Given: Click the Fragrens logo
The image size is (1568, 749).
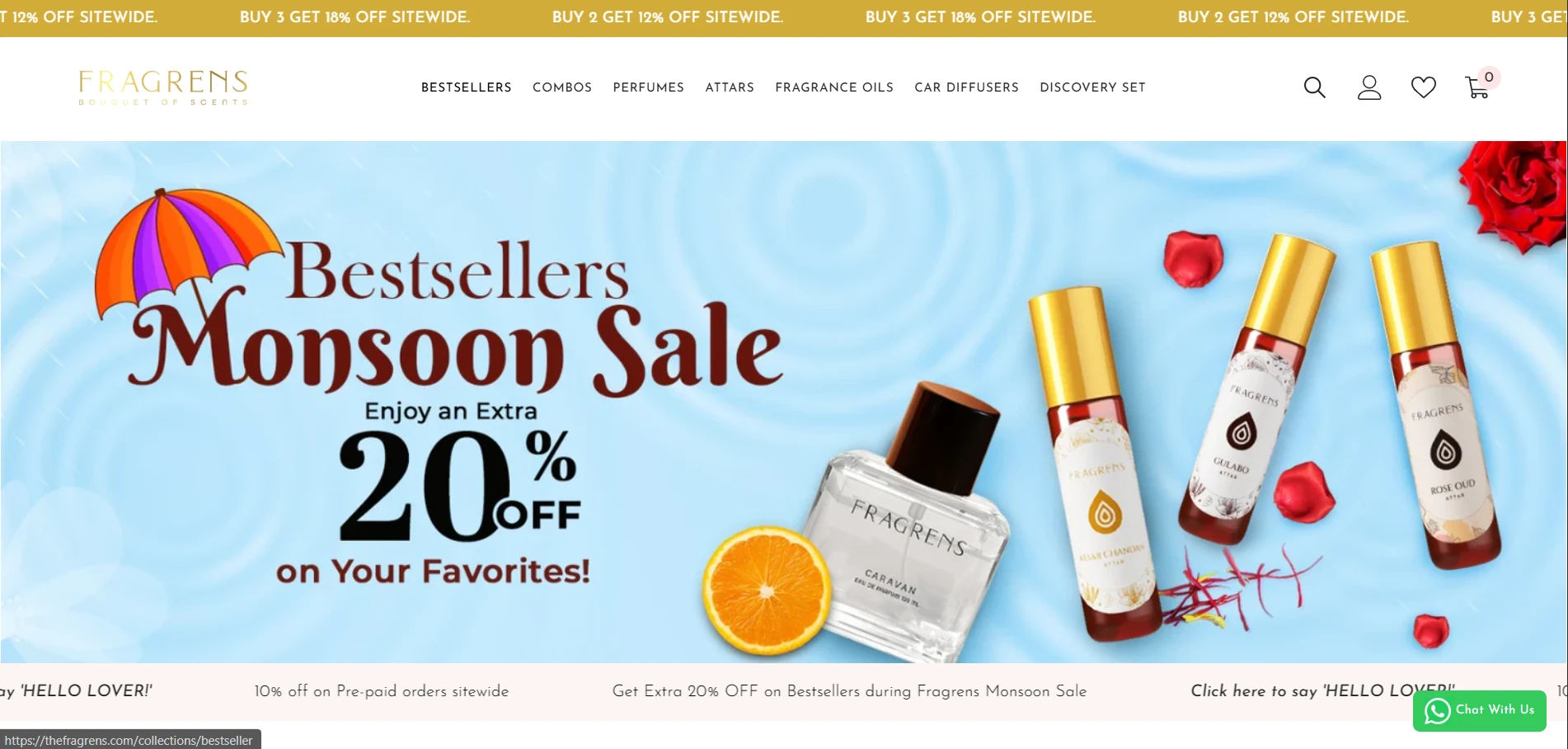Looking at the screenshot, I should point(163,87).
